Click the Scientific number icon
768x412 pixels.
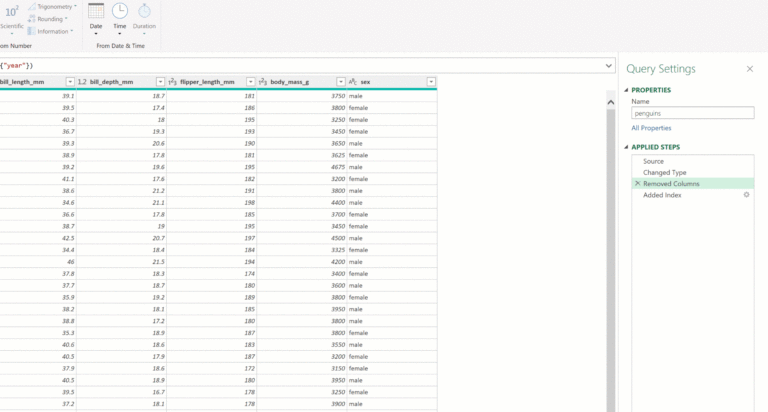(11, 12)
